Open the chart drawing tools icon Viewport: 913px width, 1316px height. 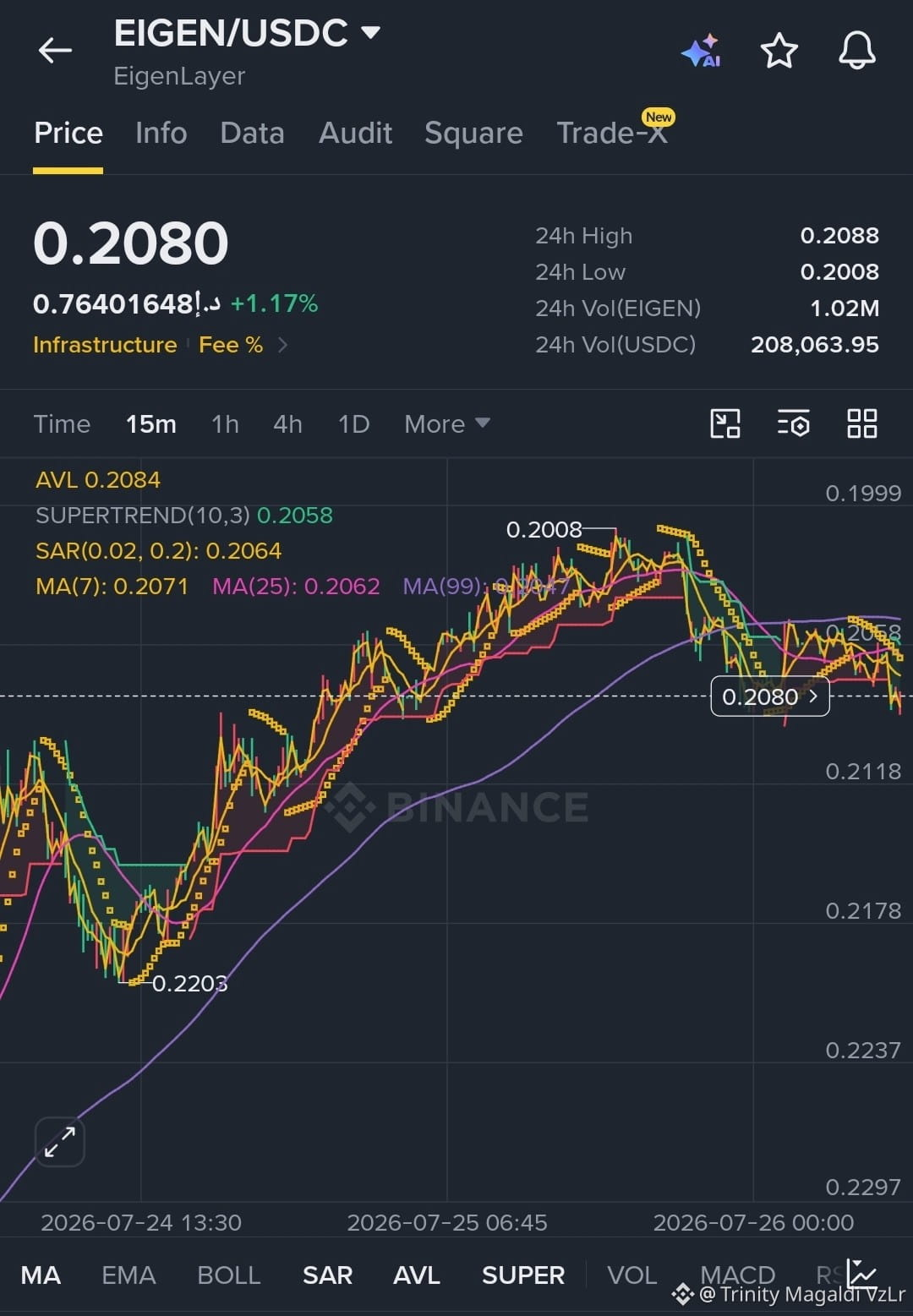point(725,423)
